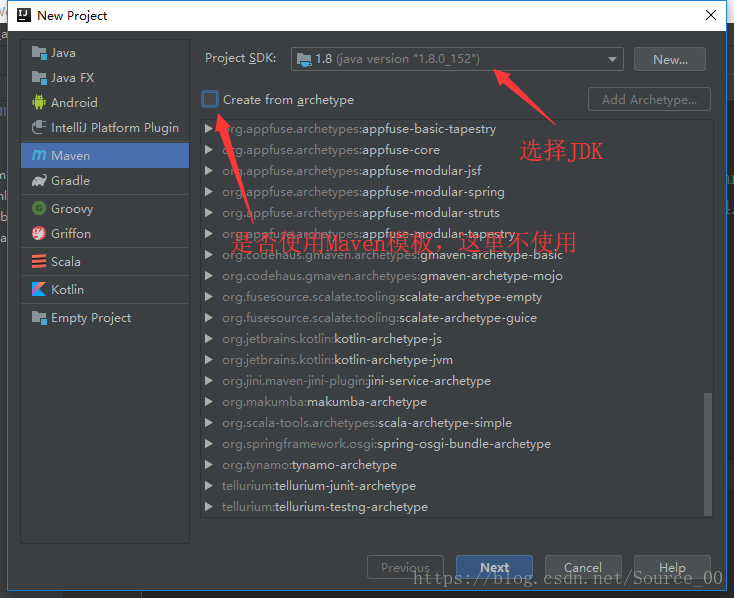Expand appfuse-core archetype node

tap(209, 150)
